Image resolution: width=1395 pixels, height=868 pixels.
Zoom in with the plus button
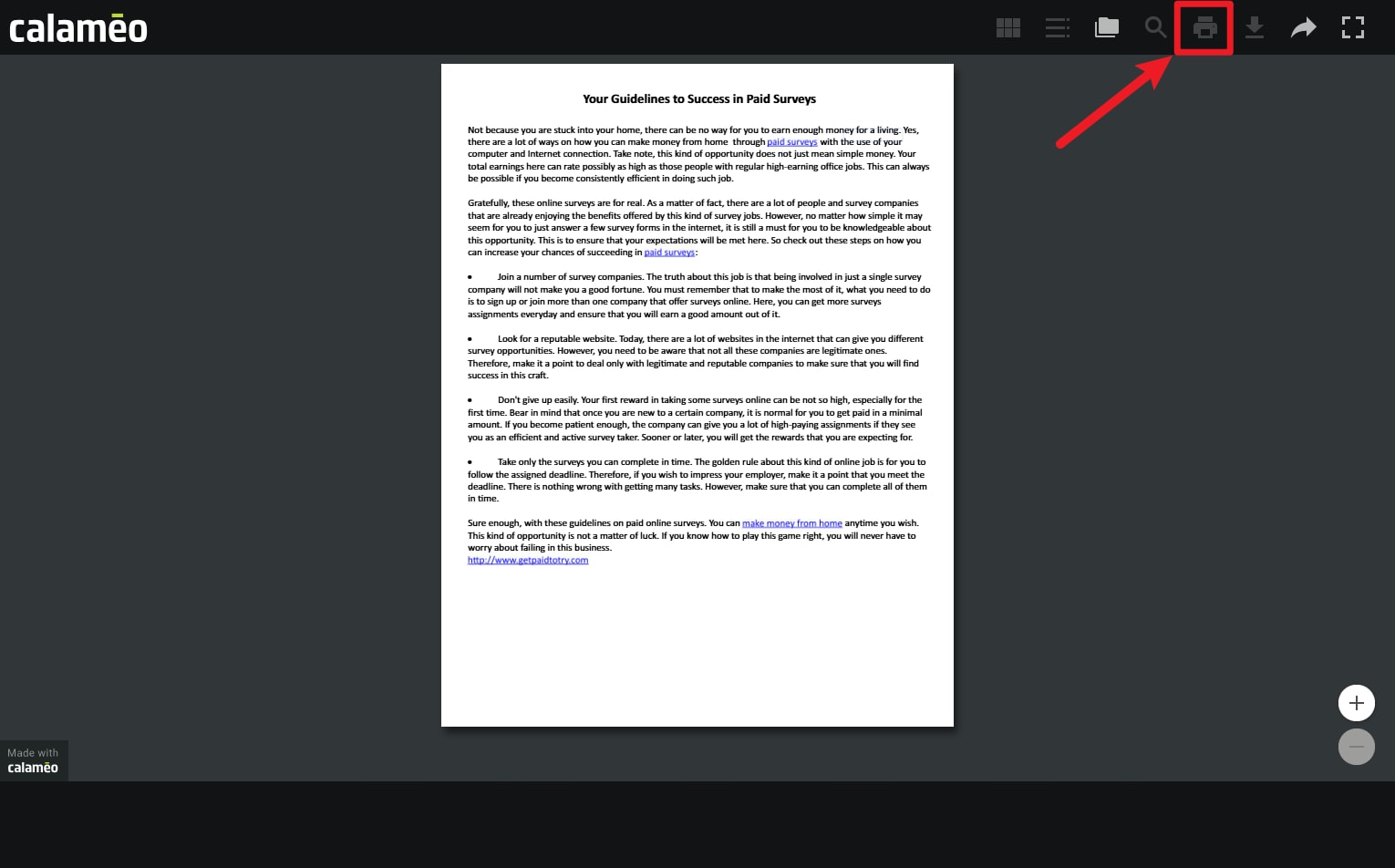(x=1356, y=703)
